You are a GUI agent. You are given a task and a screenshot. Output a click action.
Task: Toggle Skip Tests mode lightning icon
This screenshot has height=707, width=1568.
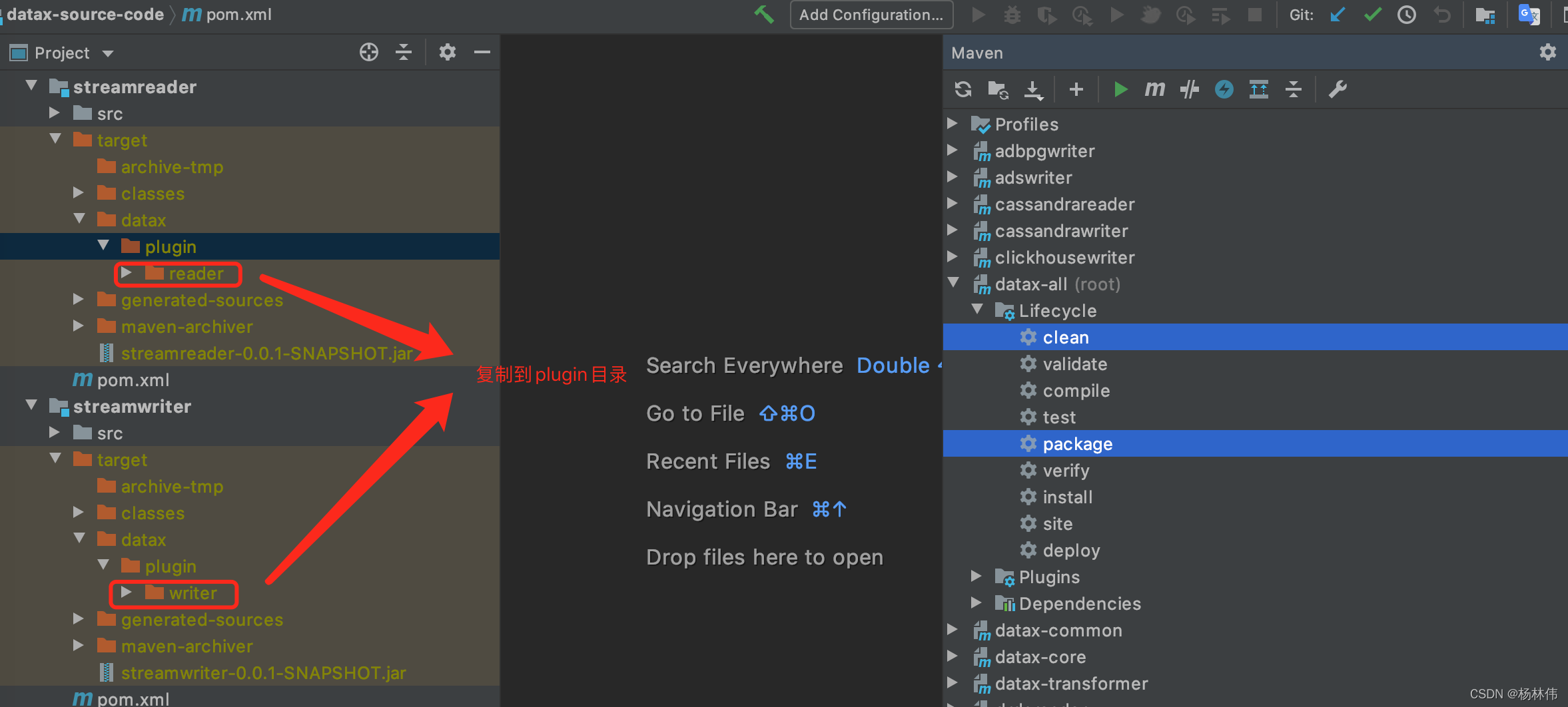[x=1224, y=89]
